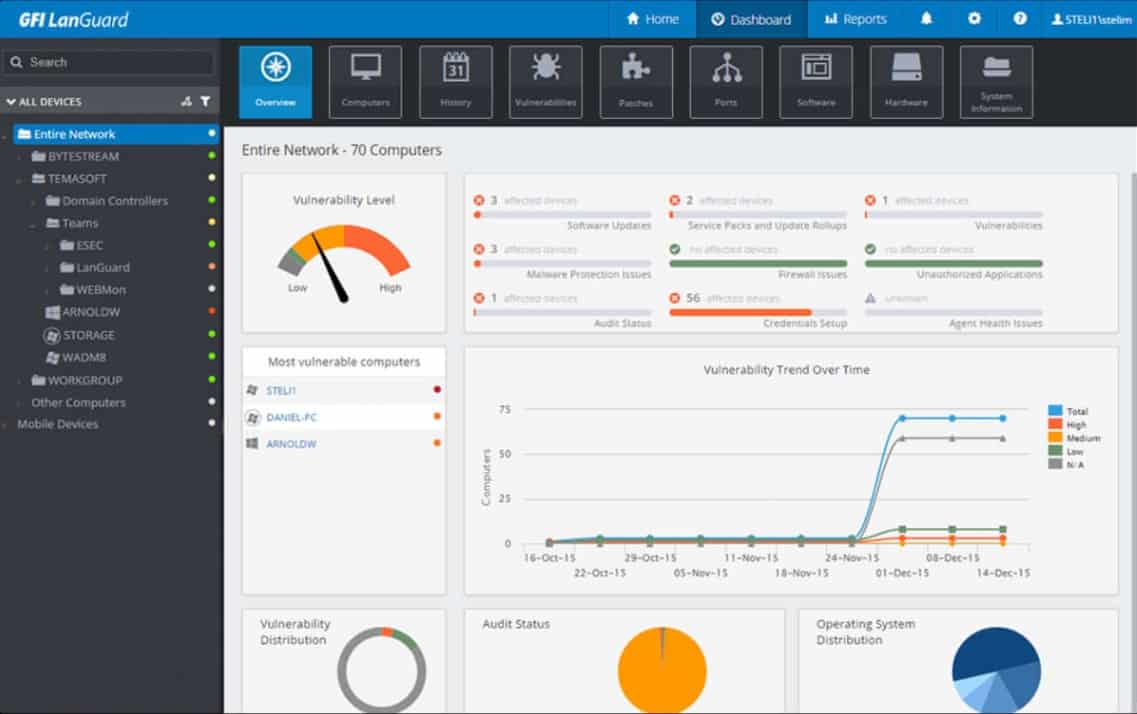
Task: Open the Hardware drive tile
Action: (906, 82)
